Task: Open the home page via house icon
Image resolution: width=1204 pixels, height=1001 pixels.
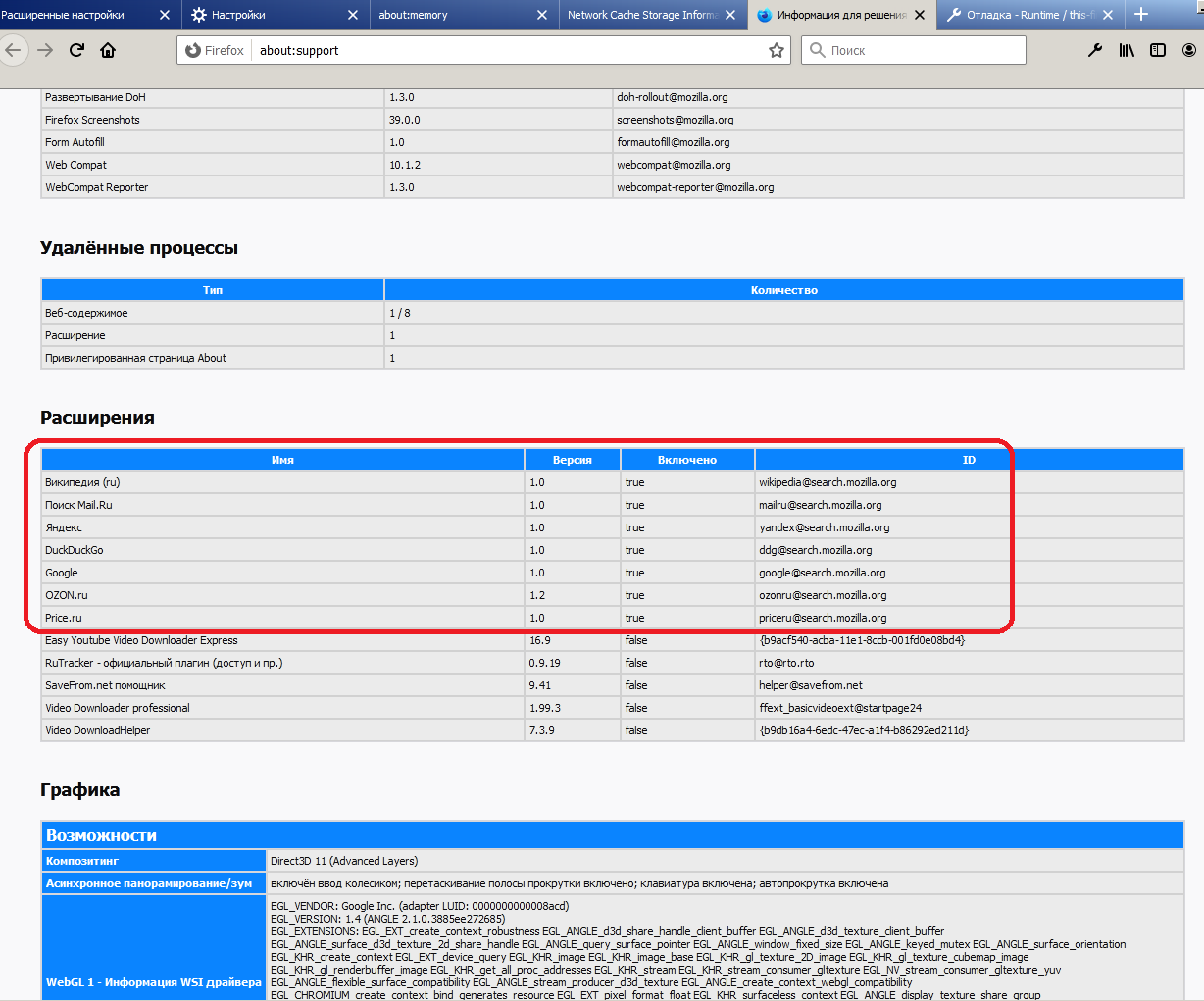Action: (108, 50)
